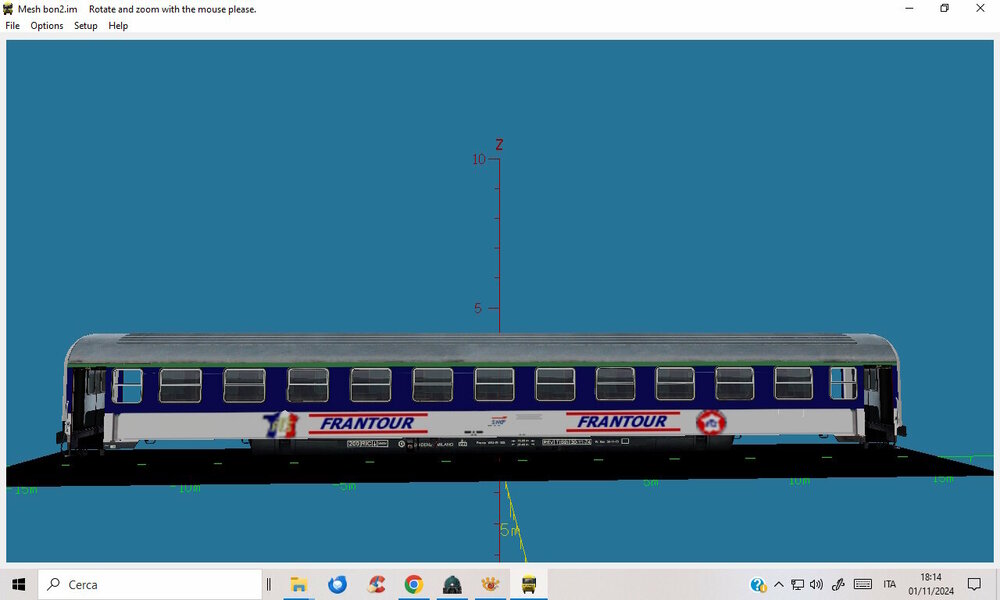Open the Help menu

click(x=118, y=26)
